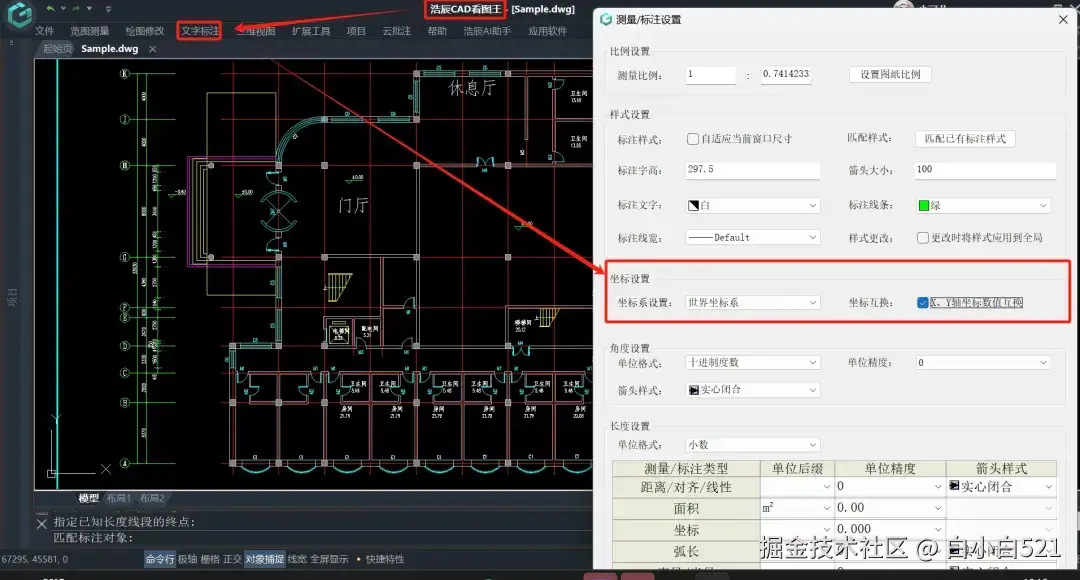Close the 测量/标注设置 dialog
Screen dimensions: 1080x580
(1063, 20)
